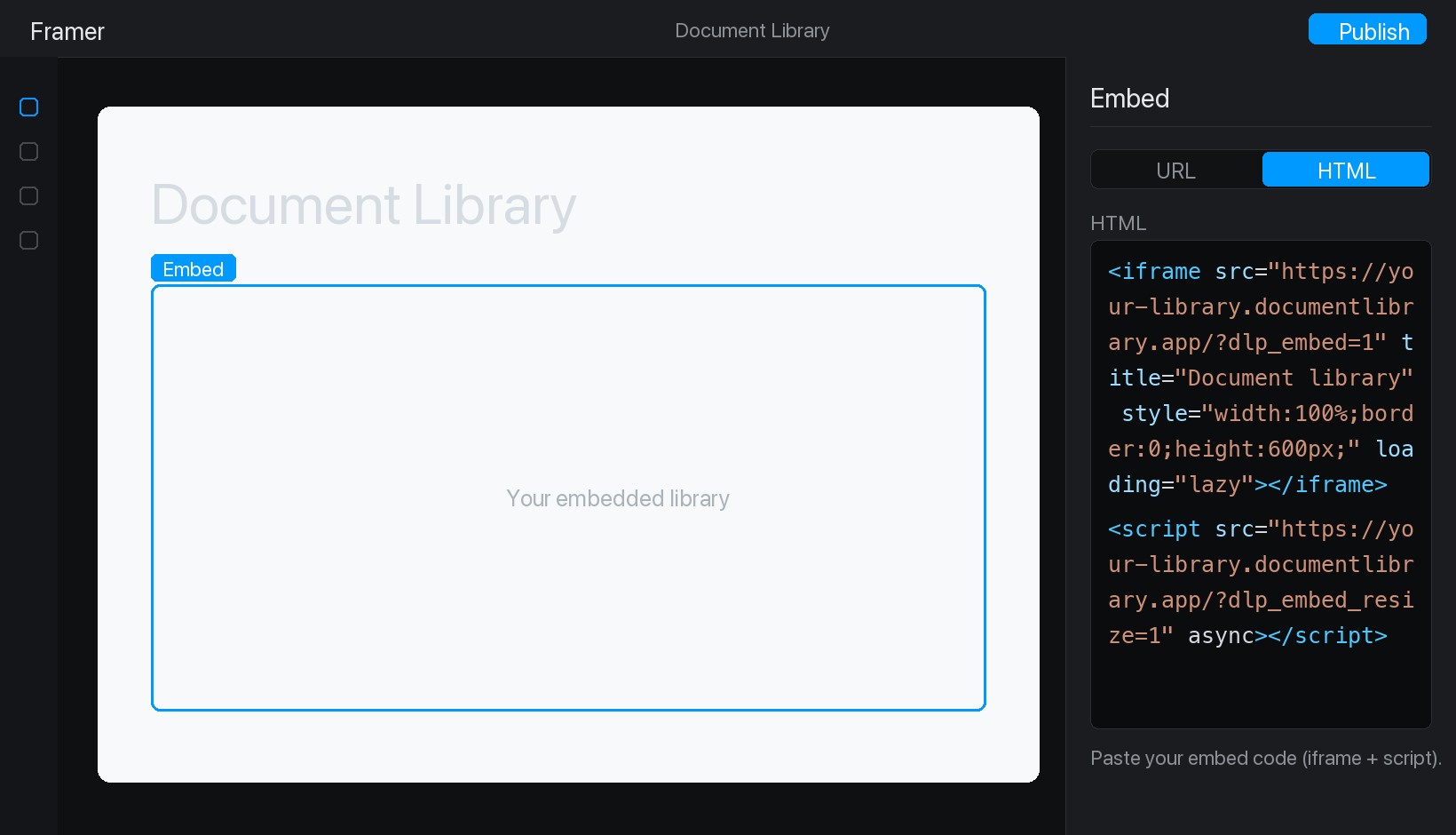Click the third sidebar square icon
Image resolution: width=1456 pixels, height=835 pixels.
click(28, 196)
